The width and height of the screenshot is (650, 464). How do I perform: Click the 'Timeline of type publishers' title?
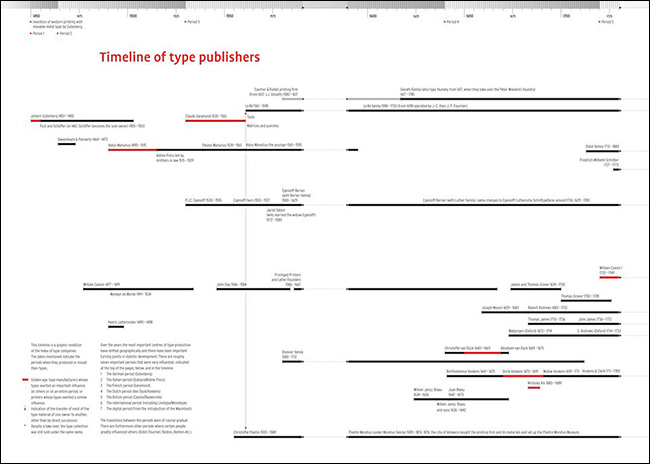click(x=179, y=58)
